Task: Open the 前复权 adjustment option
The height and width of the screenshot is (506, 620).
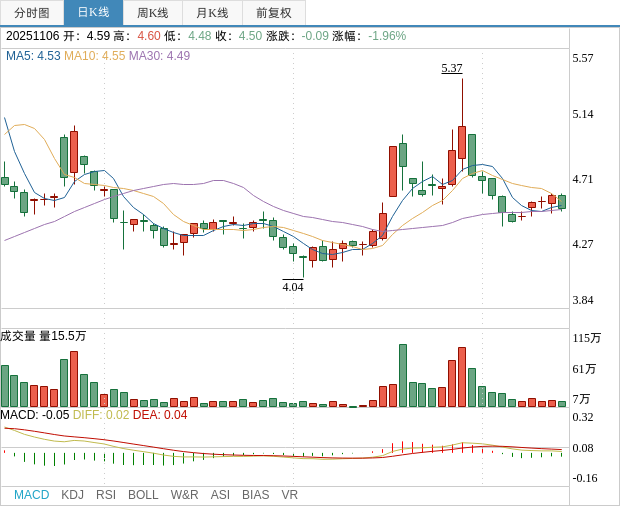Action: pyautogui.click(x=274, y=13)
